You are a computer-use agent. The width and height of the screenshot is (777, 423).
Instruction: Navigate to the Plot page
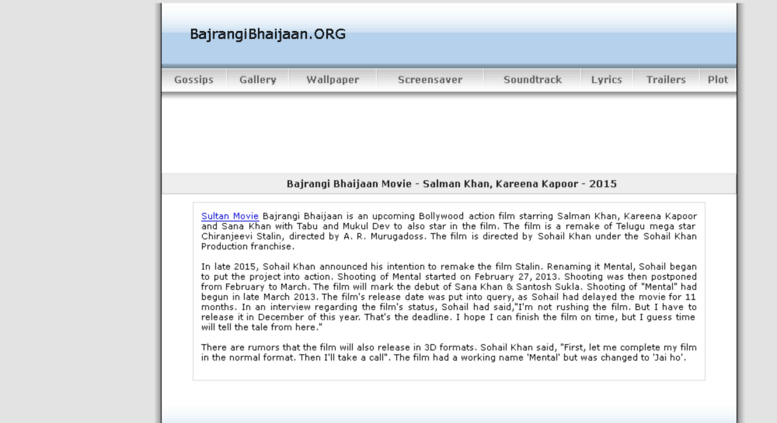click(718, 80)
